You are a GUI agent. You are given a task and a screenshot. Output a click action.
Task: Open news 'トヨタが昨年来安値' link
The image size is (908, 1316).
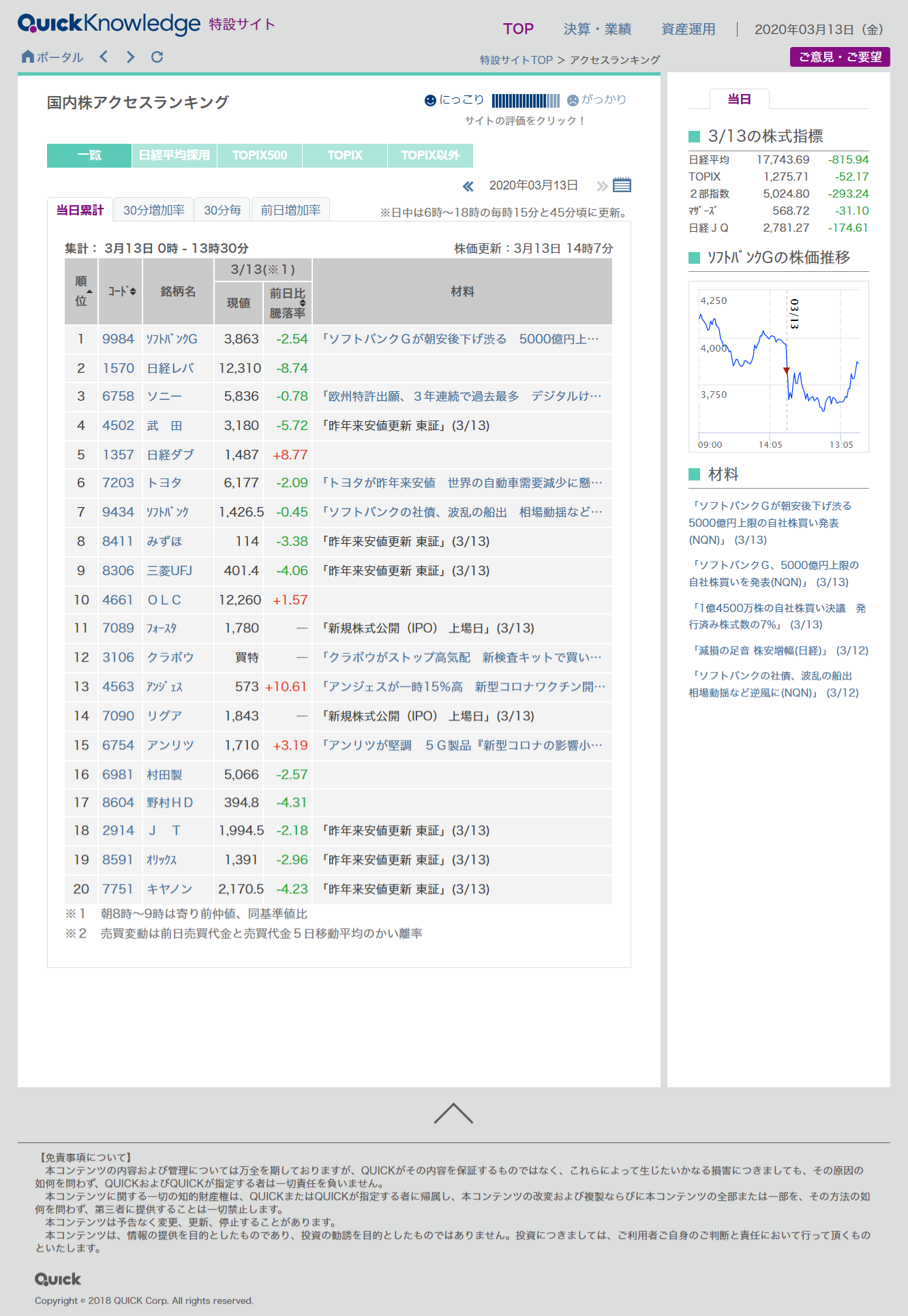[461, 483]
